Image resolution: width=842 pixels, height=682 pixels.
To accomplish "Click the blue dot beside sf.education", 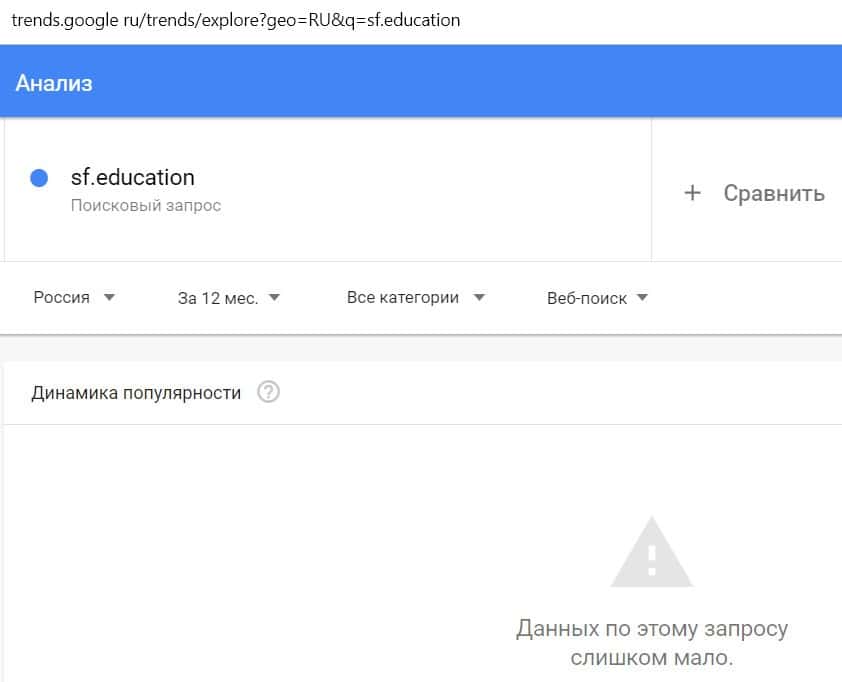I will click(x=40, y=178).
